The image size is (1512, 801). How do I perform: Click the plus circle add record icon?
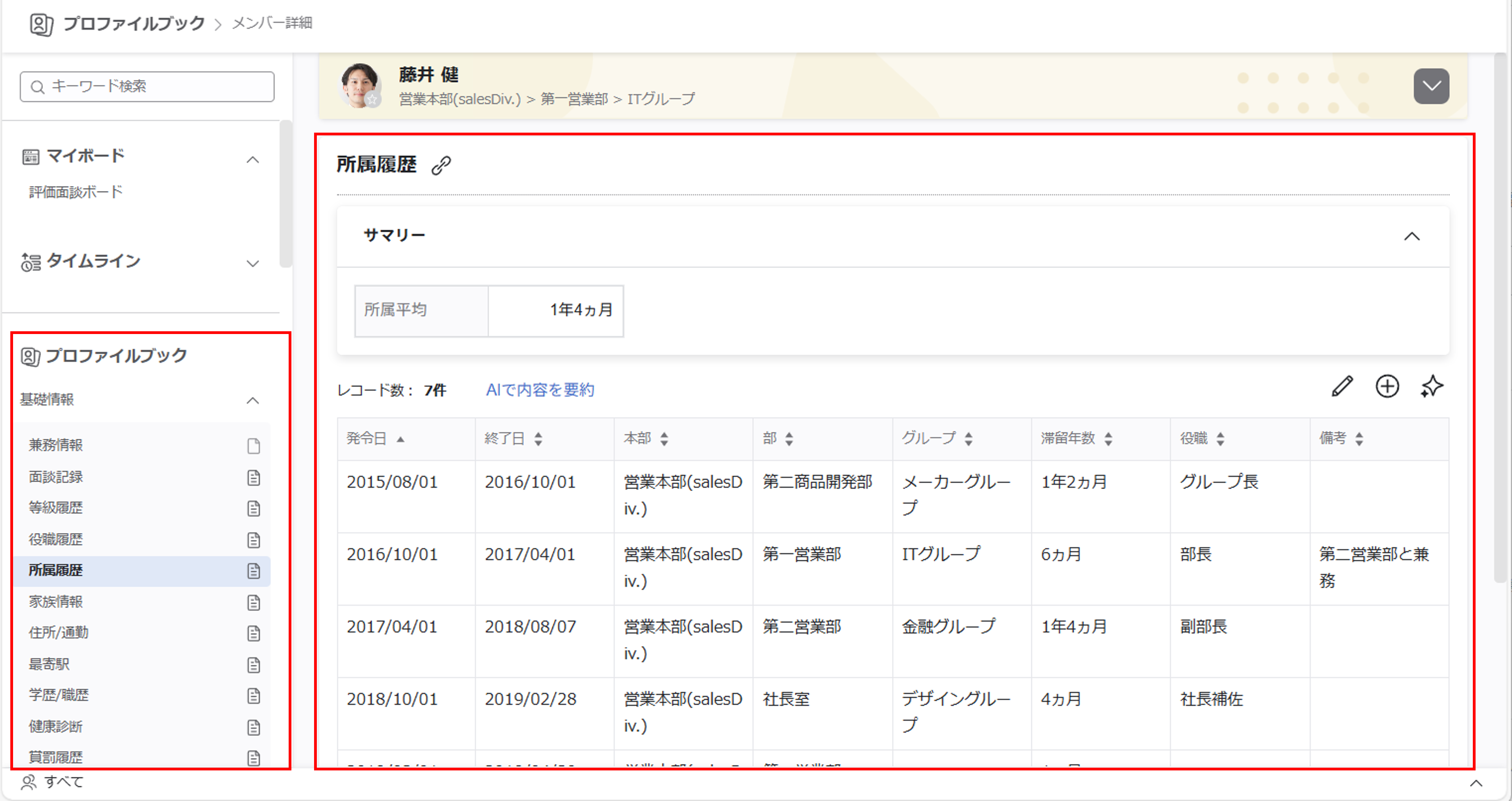pos(1387,387)
